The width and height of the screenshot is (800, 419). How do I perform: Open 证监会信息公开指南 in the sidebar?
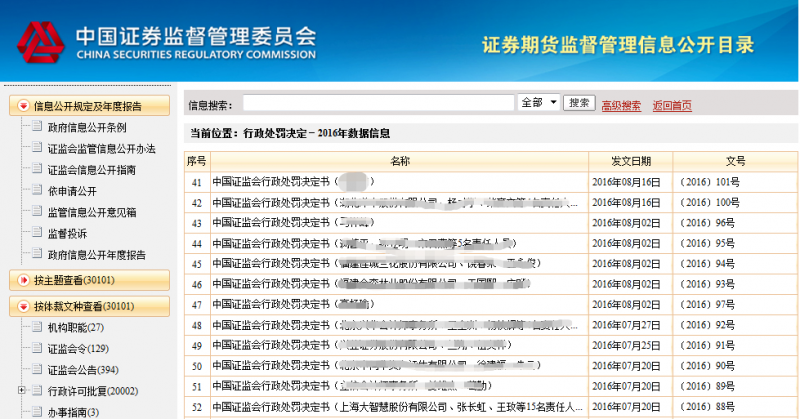click(92, 170)
